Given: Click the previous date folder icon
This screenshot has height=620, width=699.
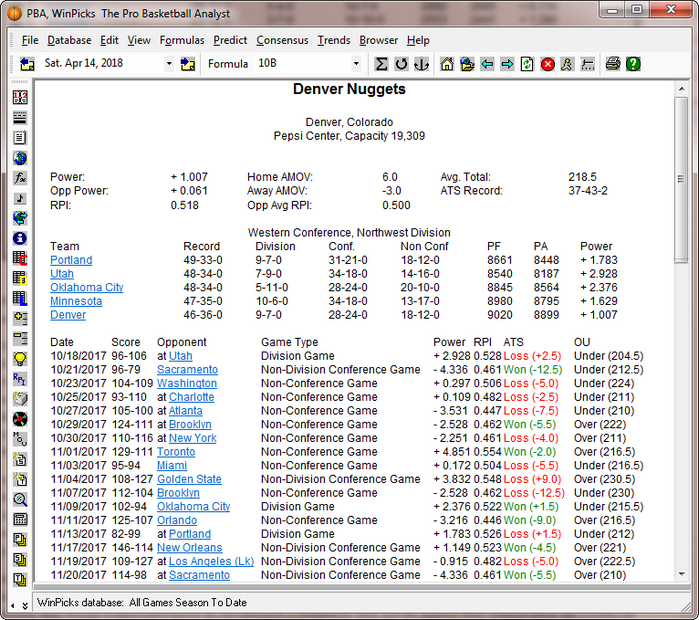Looking at the screenshot, I should (x=27, y=64).
